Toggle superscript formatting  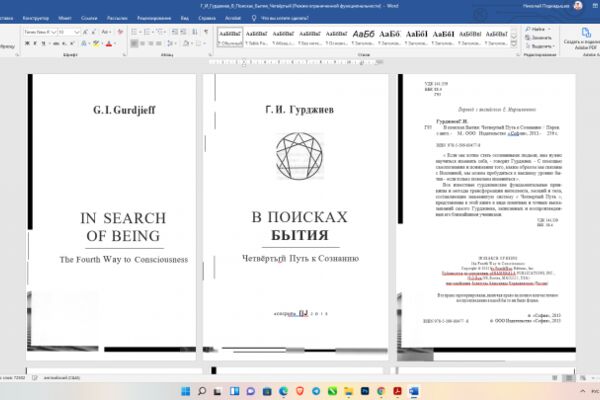click(x=72, y=44)
